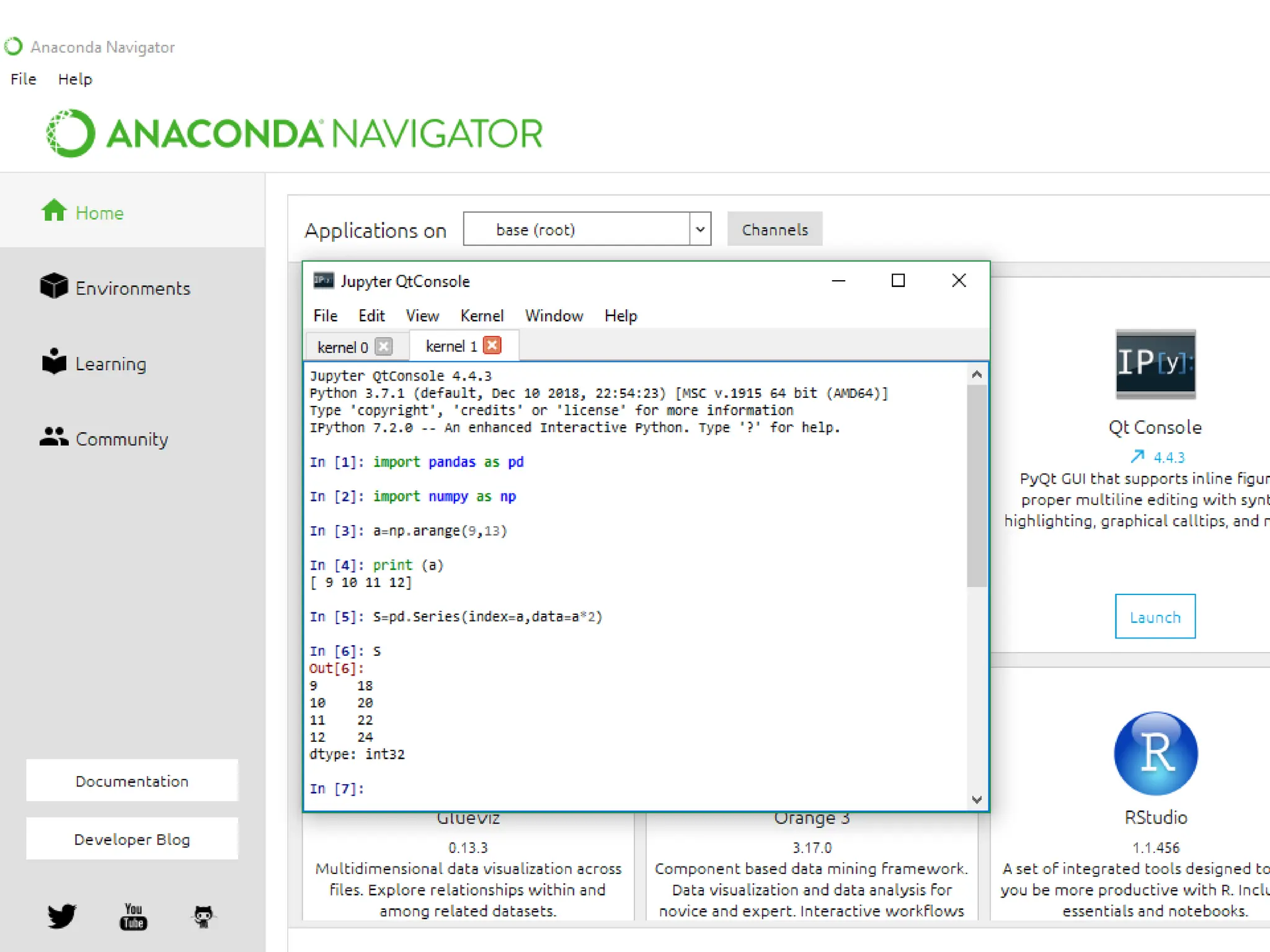This screenshot has height=952, width=1270.
Task: Maximize the Jupyter QtConsole window
Action: coord(898,281)
